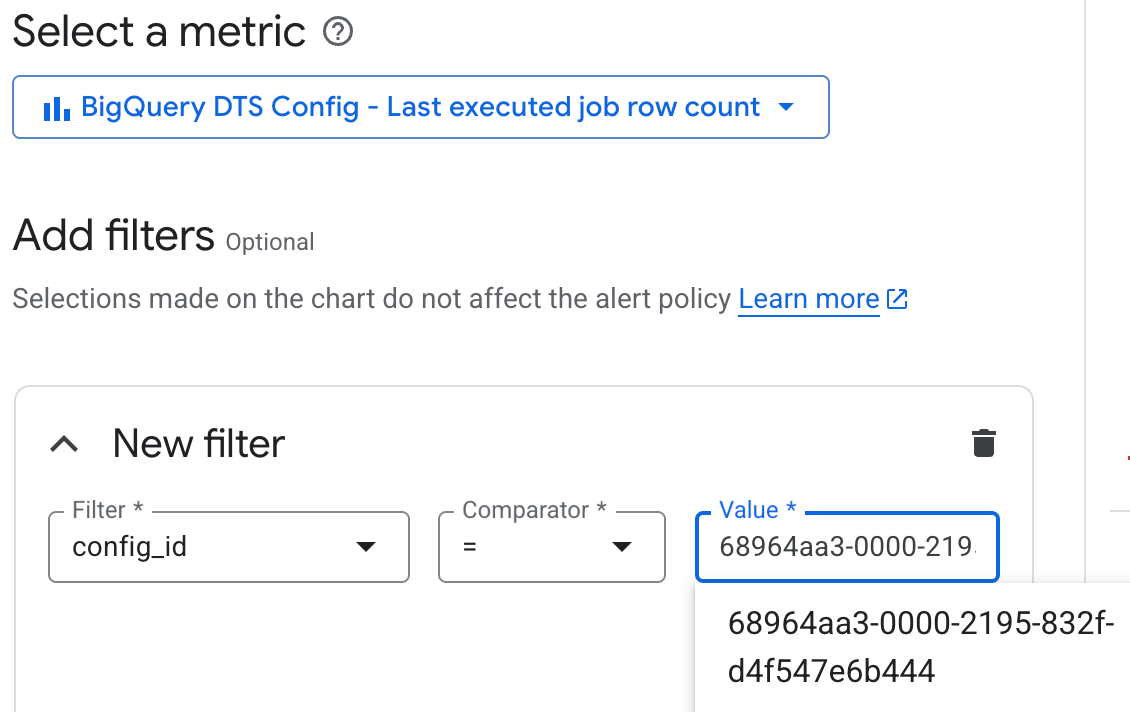Click the collapse chevron beside New filter
This screenshot has width=1130, height=712.
point(65,443)
